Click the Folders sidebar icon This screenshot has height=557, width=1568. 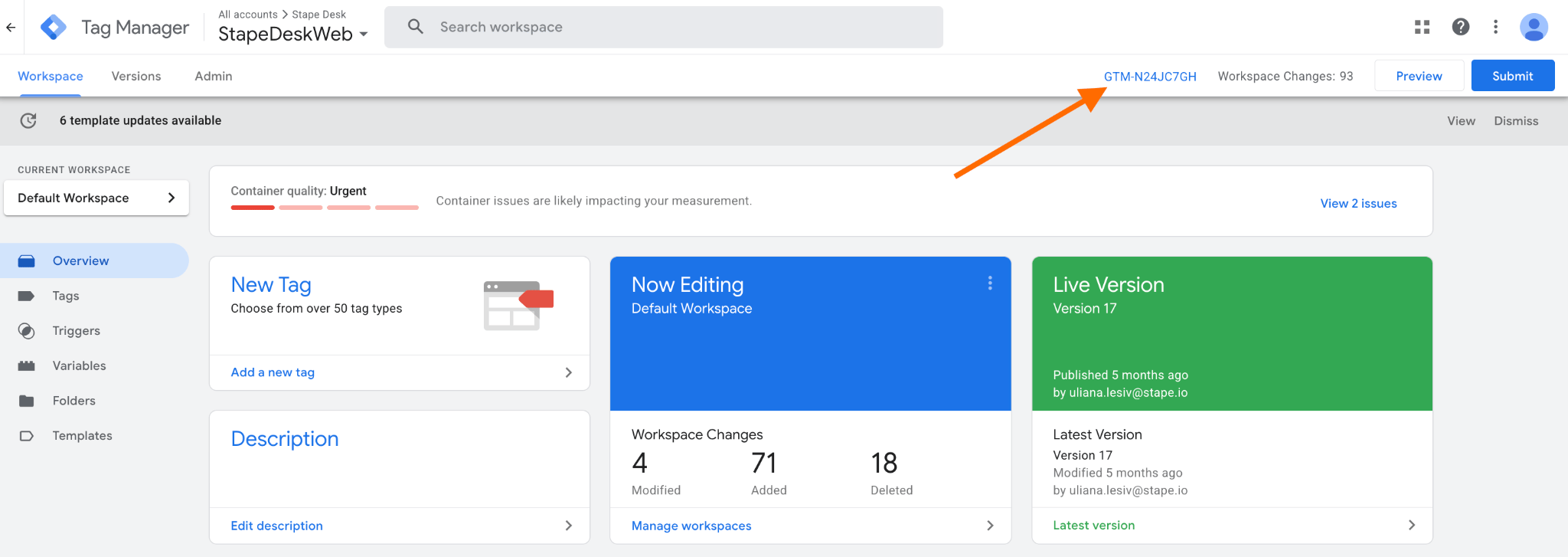[27, 401]
